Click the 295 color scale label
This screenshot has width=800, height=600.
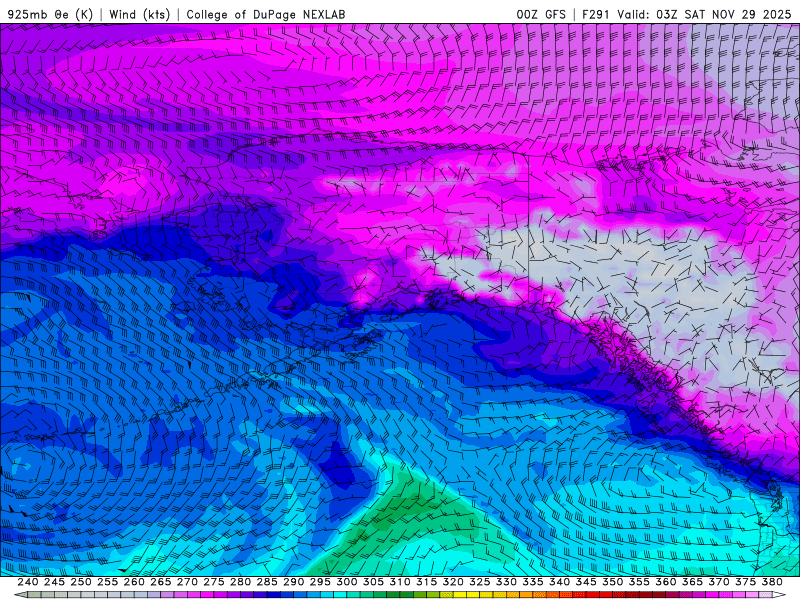(x=320, y=582)
